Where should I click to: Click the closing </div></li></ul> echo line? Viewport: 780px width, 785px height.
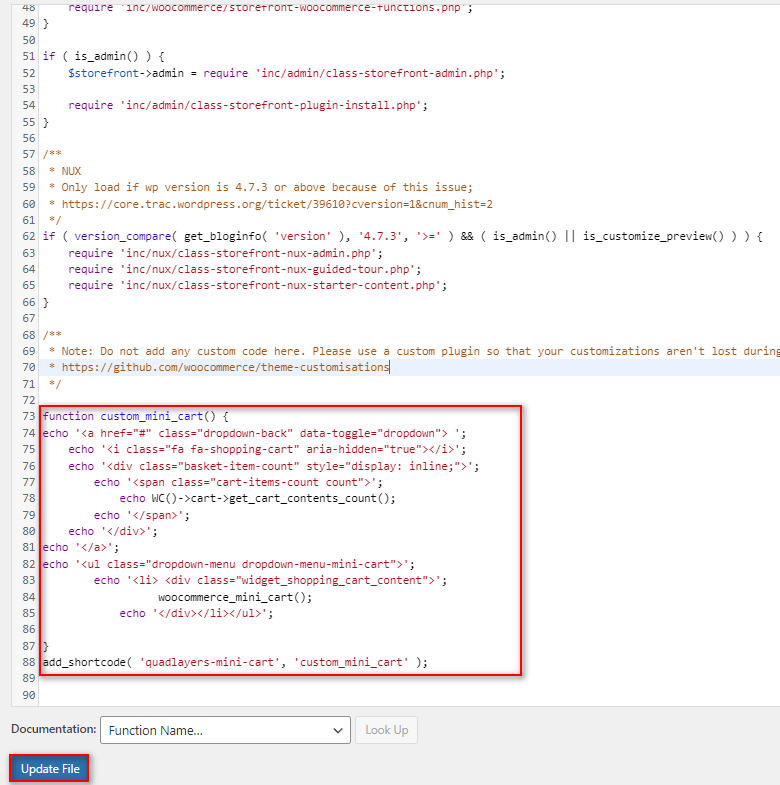point(196,613)
